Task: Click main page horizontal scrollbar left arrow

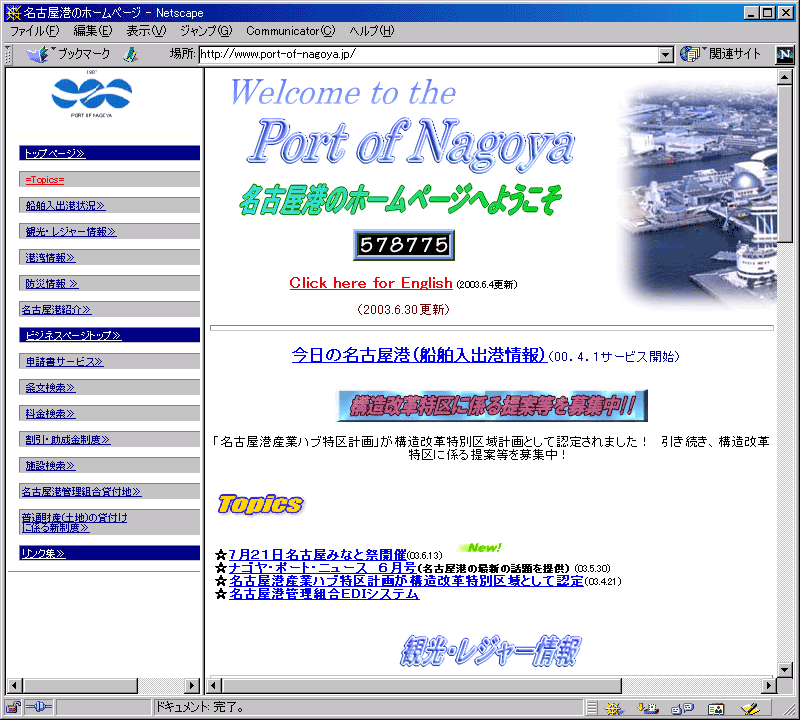Action: (214, 686)
